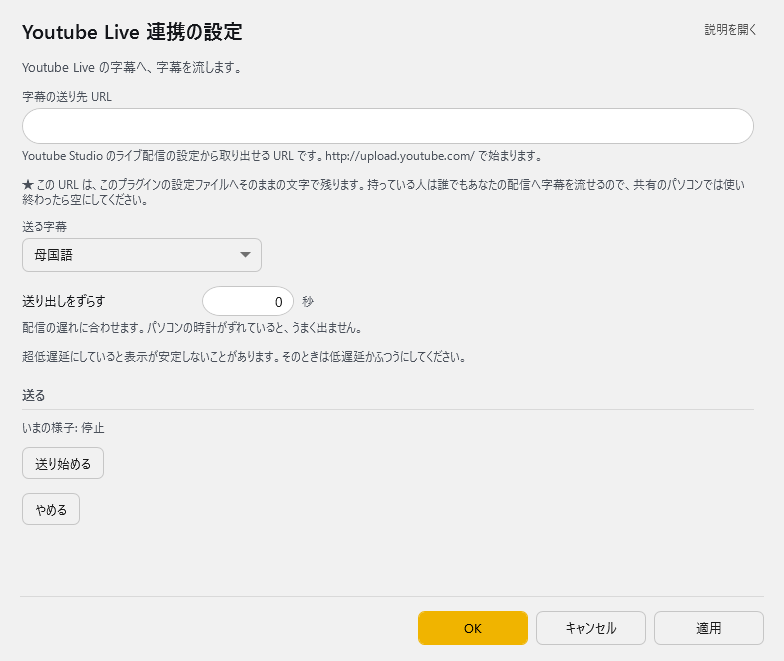784x661 pixels.
Task: Click the status text いまの様子: 停止
Action: click(x=63, y=428)
